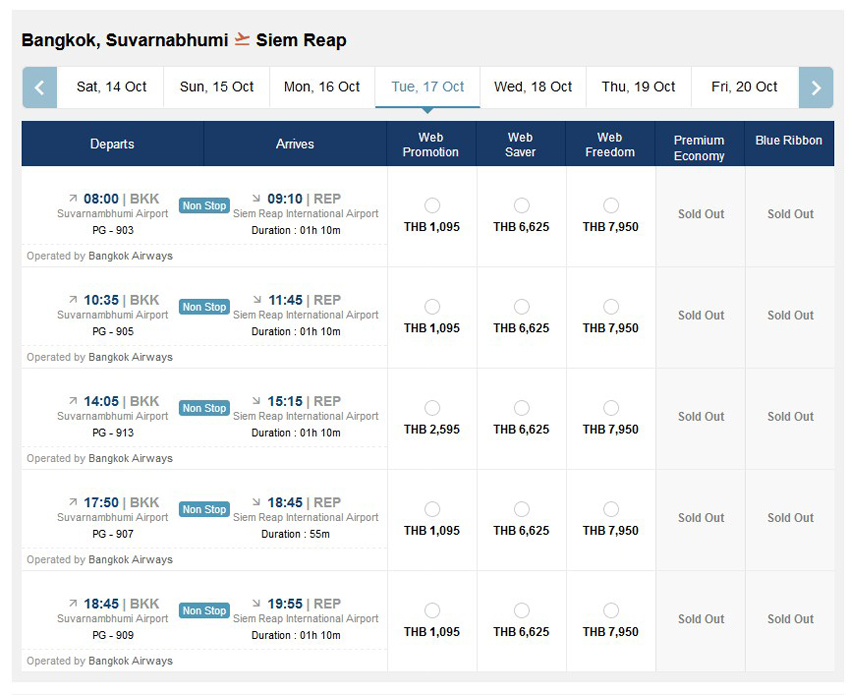Image resolution: width=850 pixels, height=695 pixels.
Task: Click the Non Stop badge for flight PG-909
Action: click(x=204, y=611)
